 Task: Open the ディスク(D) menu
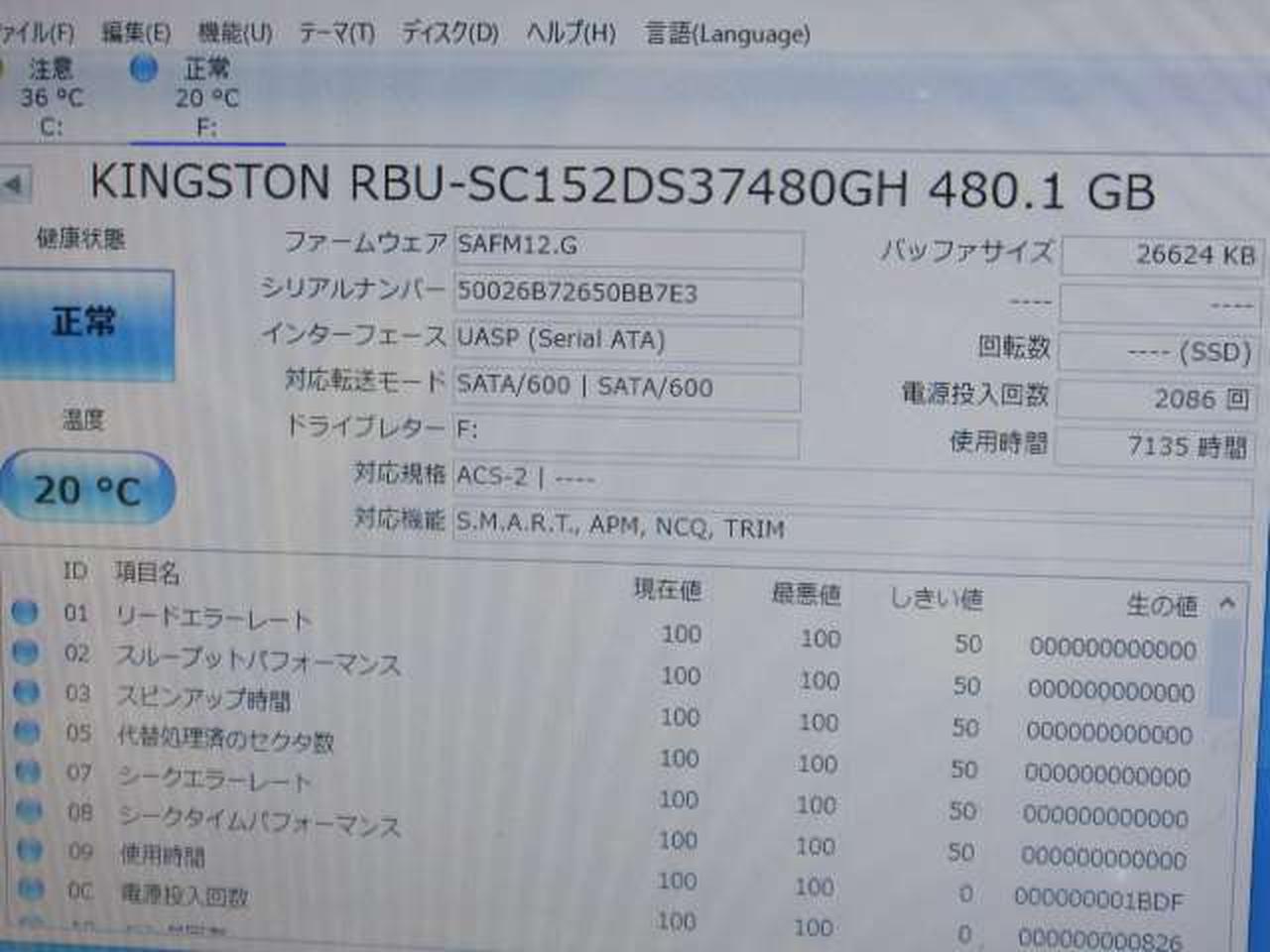point(449,33)
